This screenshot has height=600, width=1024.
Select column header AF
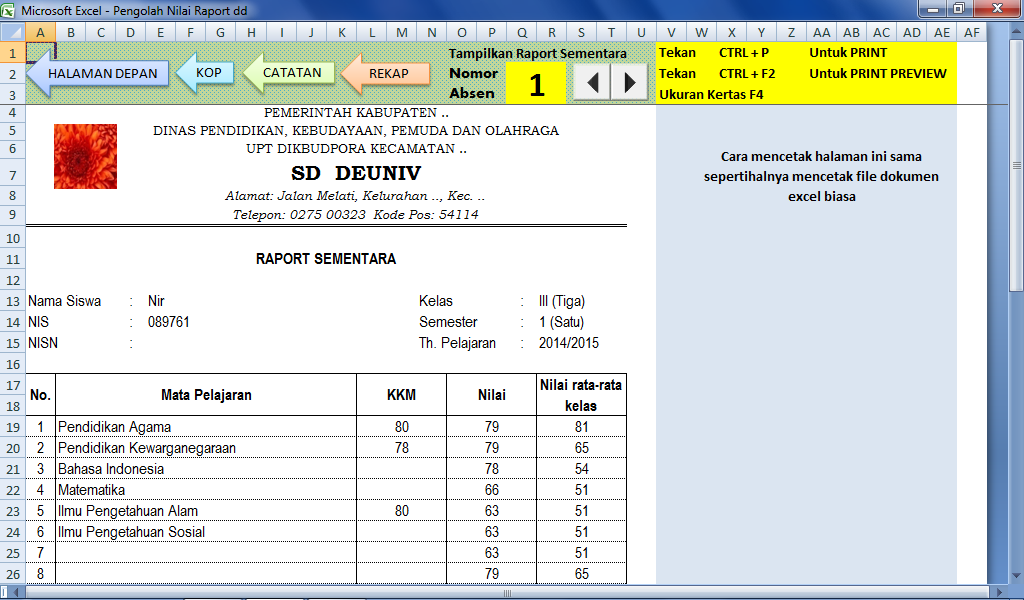click(x=970, y=32)
